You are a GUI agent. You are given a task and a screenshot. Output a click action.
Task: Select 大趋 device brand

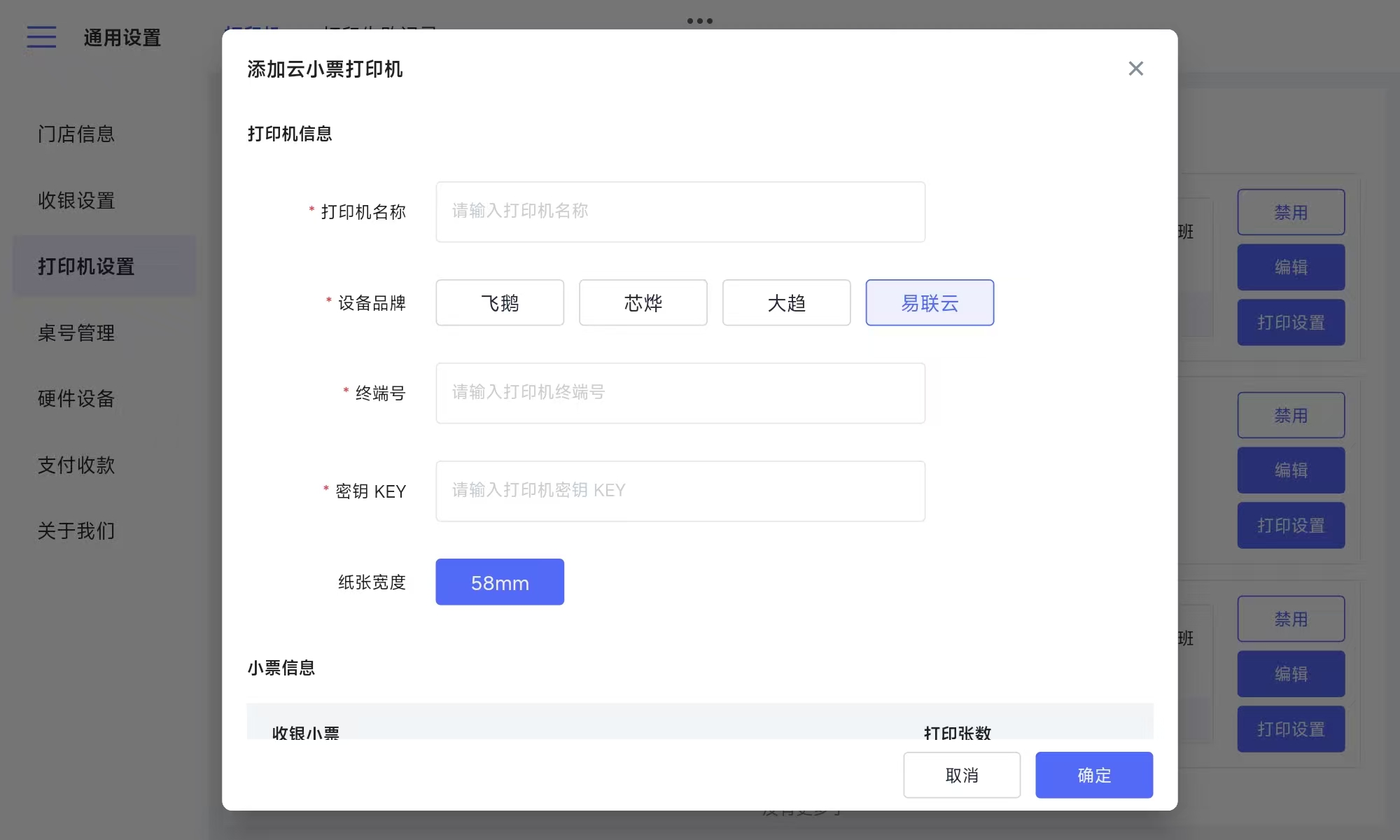pos(786,303)
